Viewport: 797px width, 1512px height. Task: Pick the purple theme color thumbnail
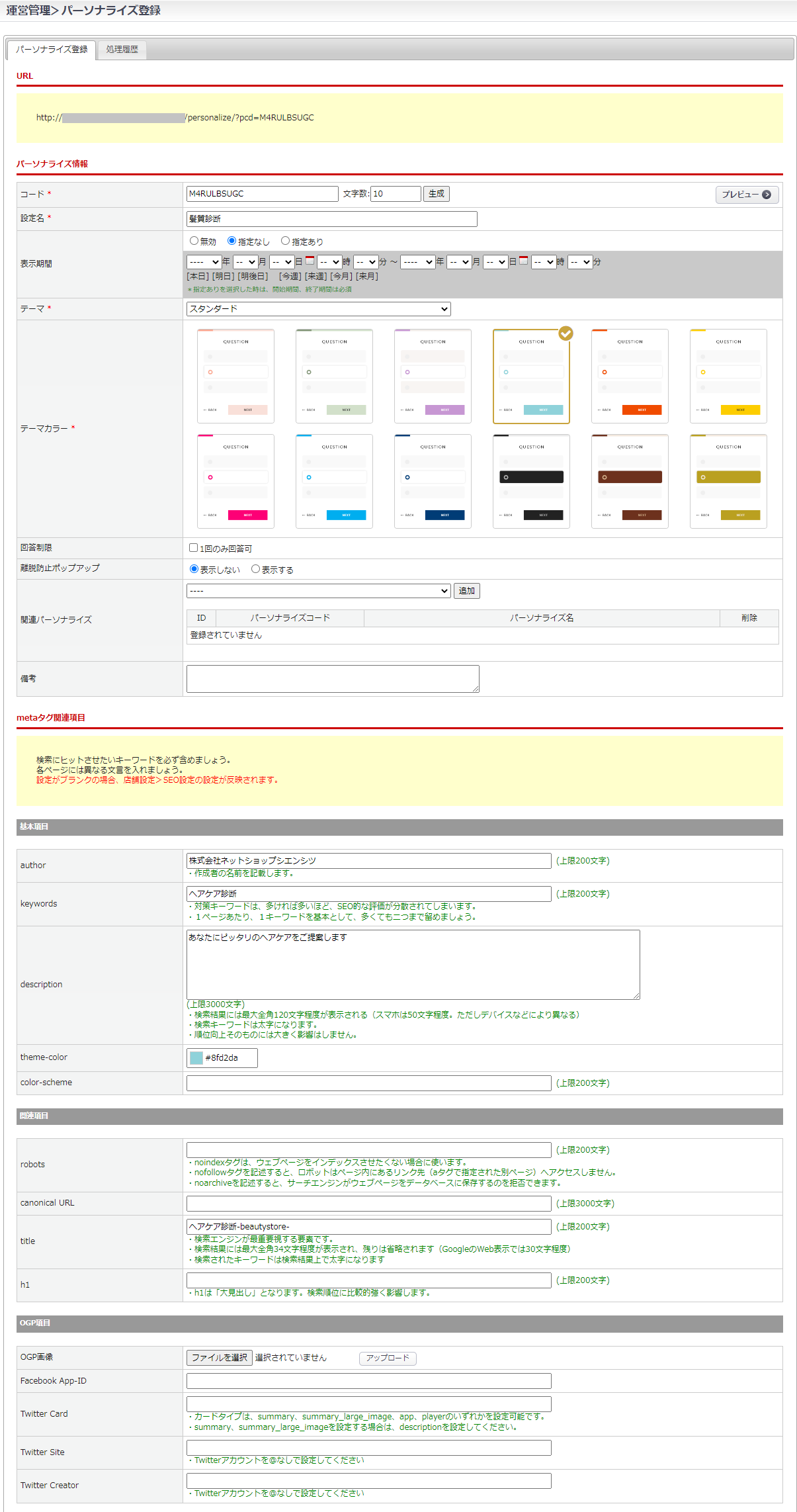coord(433,376)
